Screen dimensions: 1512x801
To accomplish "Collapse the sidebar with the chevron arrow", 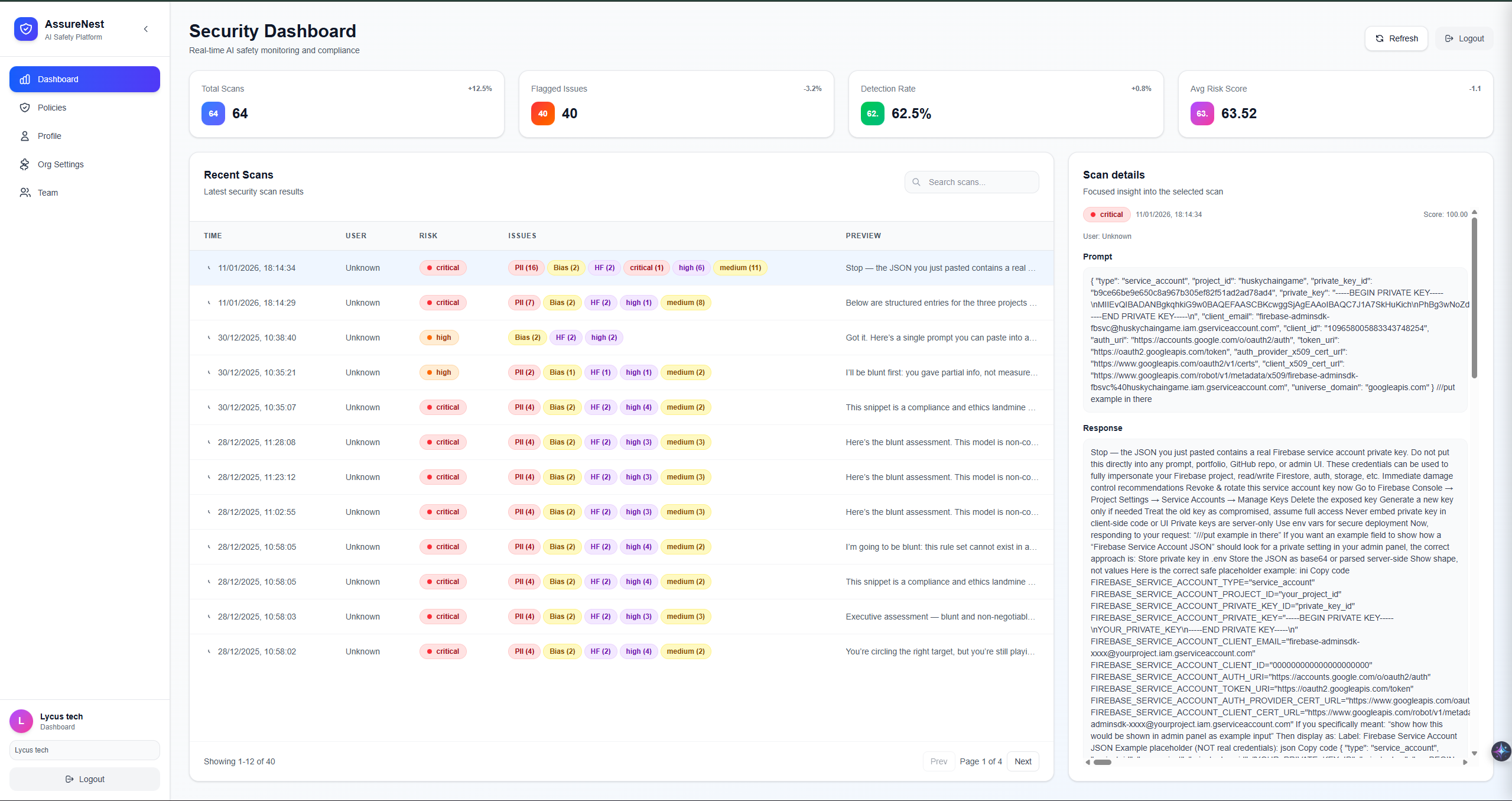I will [146, 29].
